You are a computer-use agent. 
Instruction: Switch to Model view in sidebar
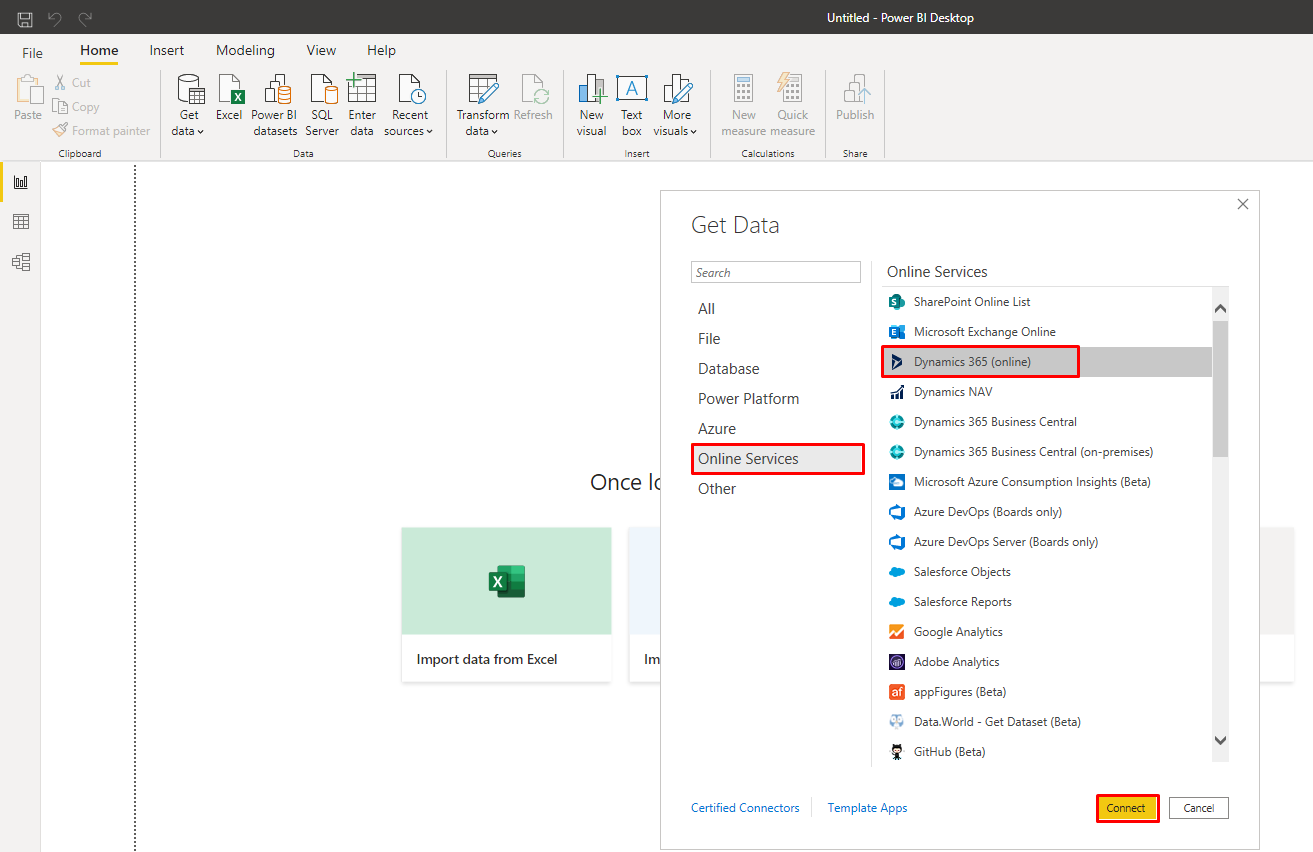pyautogui.click(x=21, y=262)
